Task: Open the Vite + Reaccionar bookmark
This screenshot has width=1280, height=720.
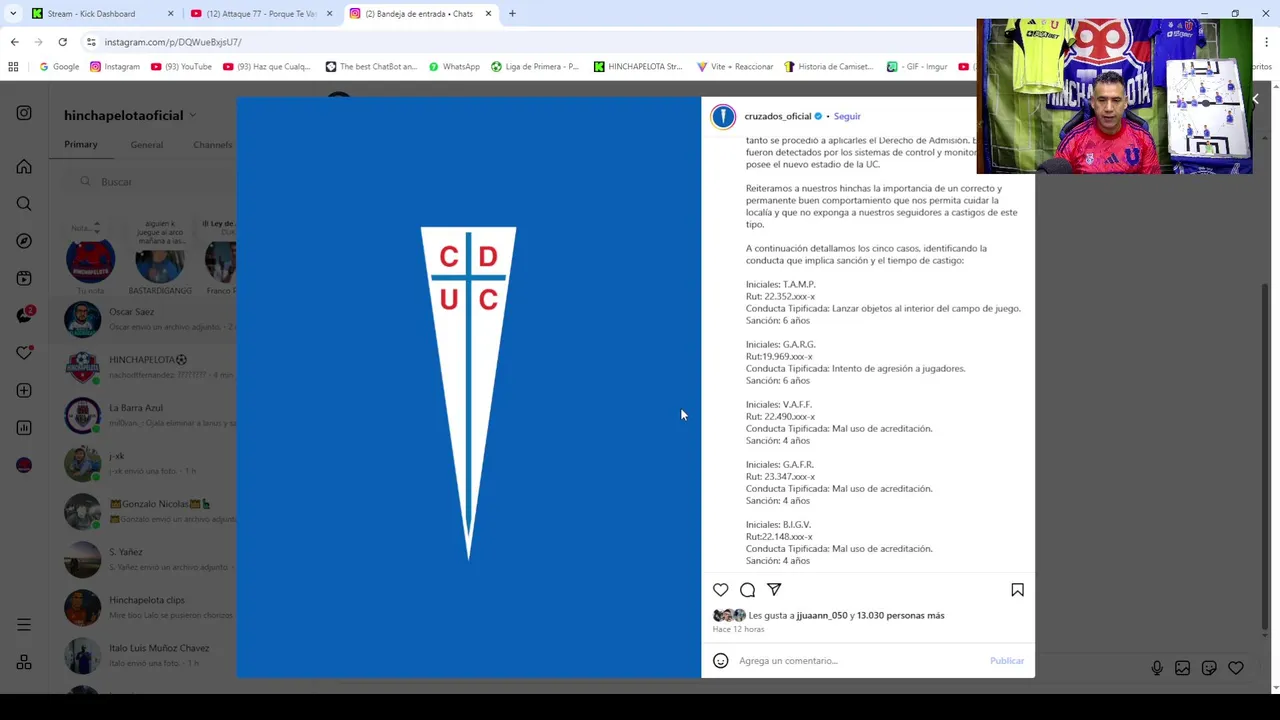Action: tap(735, 67)
